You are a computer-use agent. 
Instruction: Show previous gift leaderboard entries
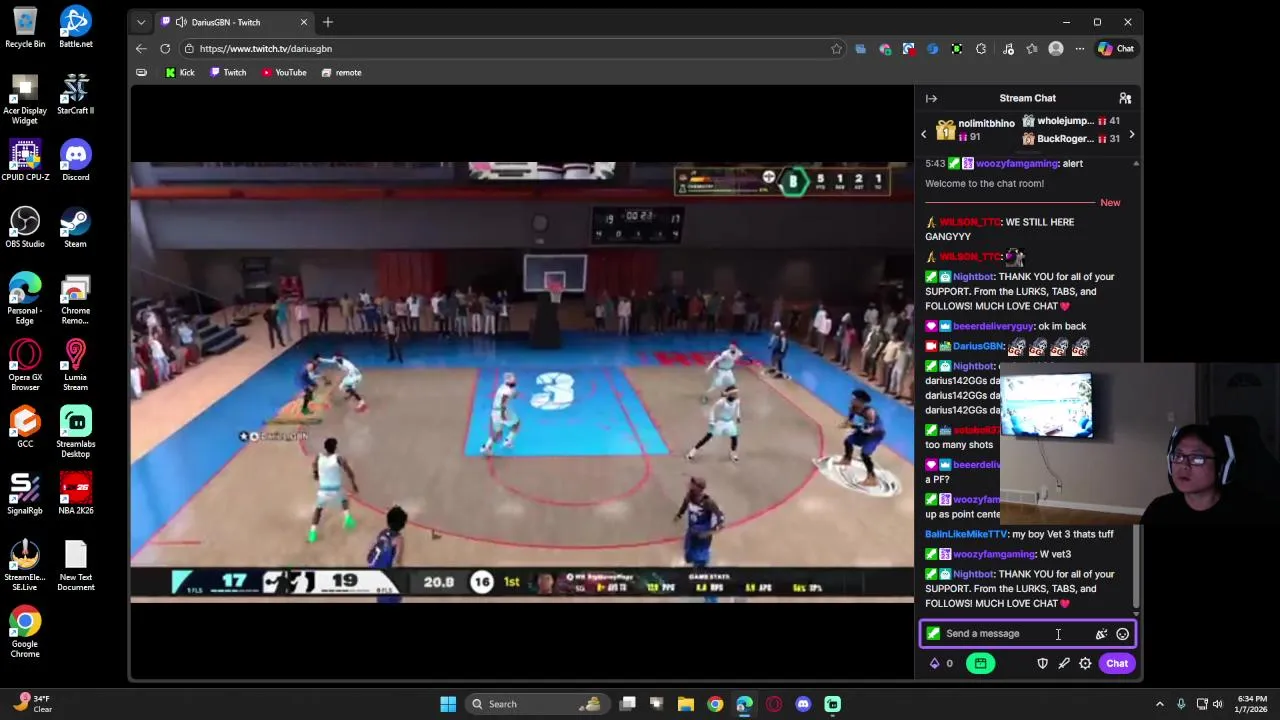point(924,134)
